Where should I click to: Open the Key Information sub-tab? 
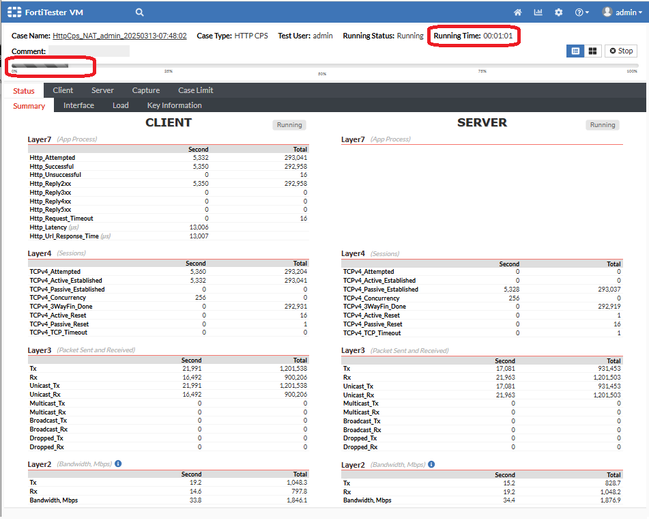(x=174, y=105)
